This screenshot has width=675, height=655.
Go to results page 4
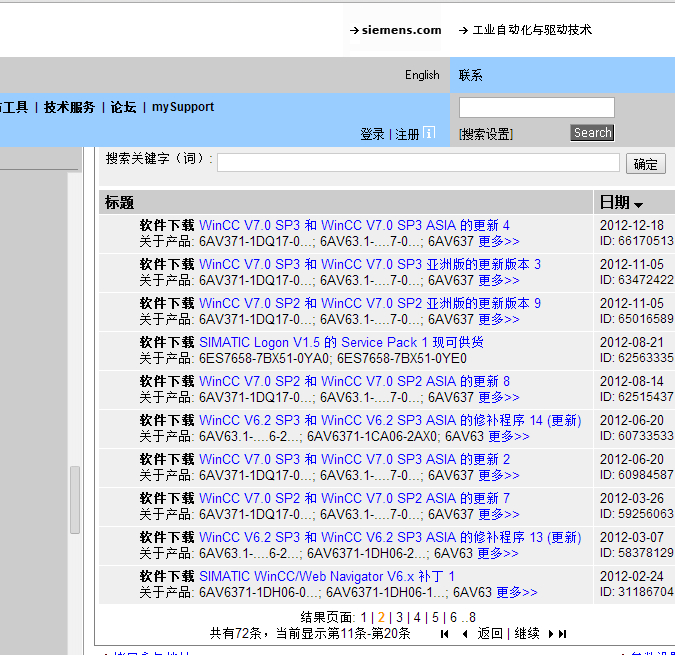417,618
